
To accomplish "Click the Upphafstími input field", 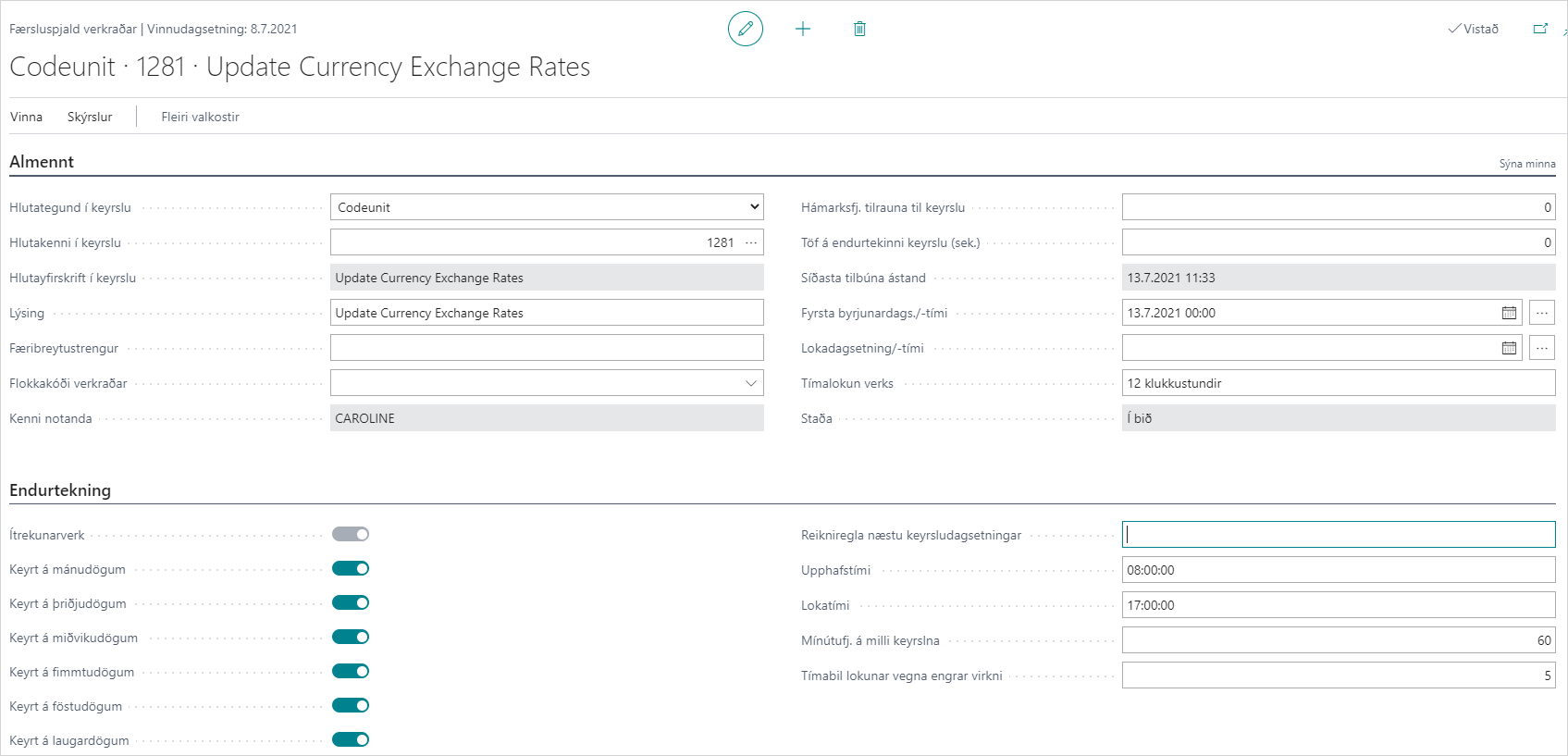I will [x=1338, y=570].
